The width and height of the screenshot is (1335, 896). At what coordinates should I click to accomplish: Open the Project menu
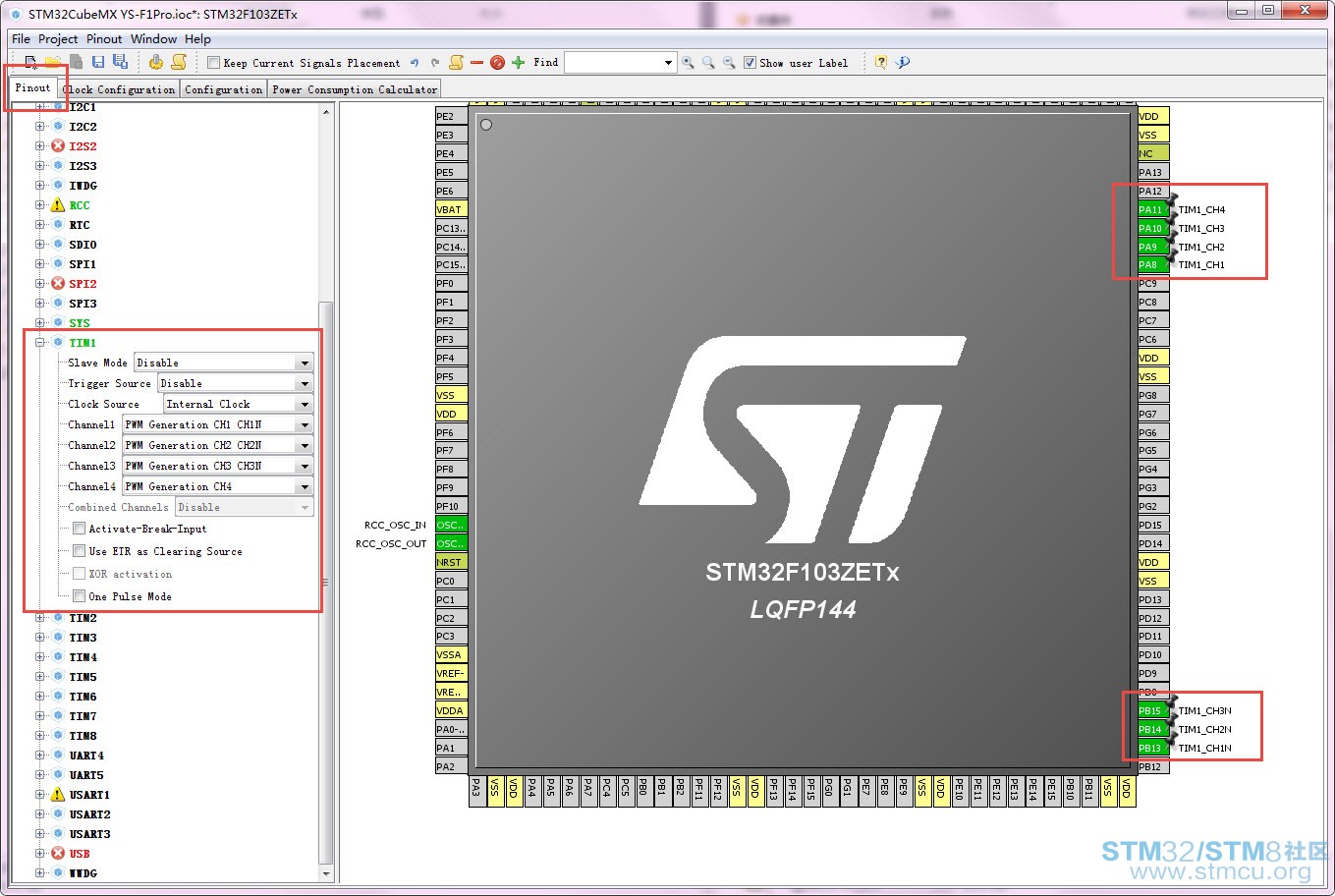(58, 39)
